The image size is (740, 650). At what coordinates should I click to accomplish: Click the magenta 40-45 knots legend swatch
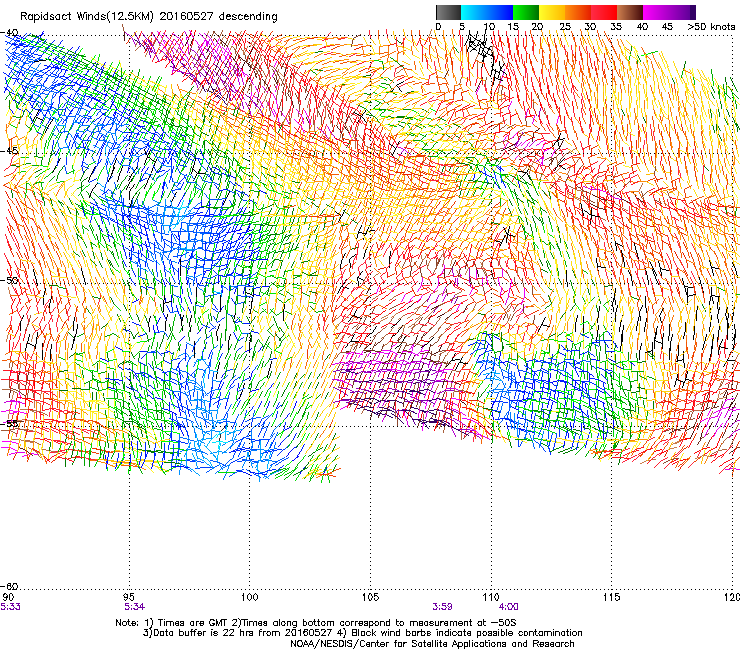click(656, 12)
